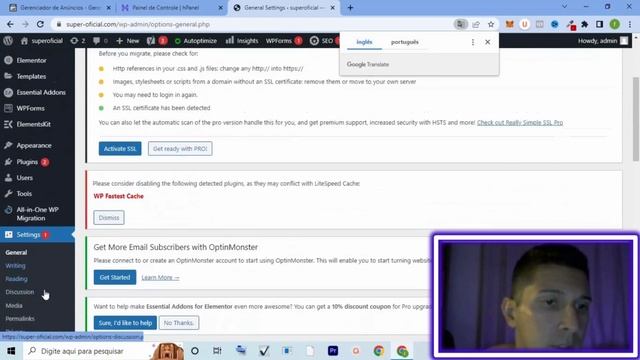Open the Chrome profile avatar
This screenshot has width=640, height=360.
point(615,24)
